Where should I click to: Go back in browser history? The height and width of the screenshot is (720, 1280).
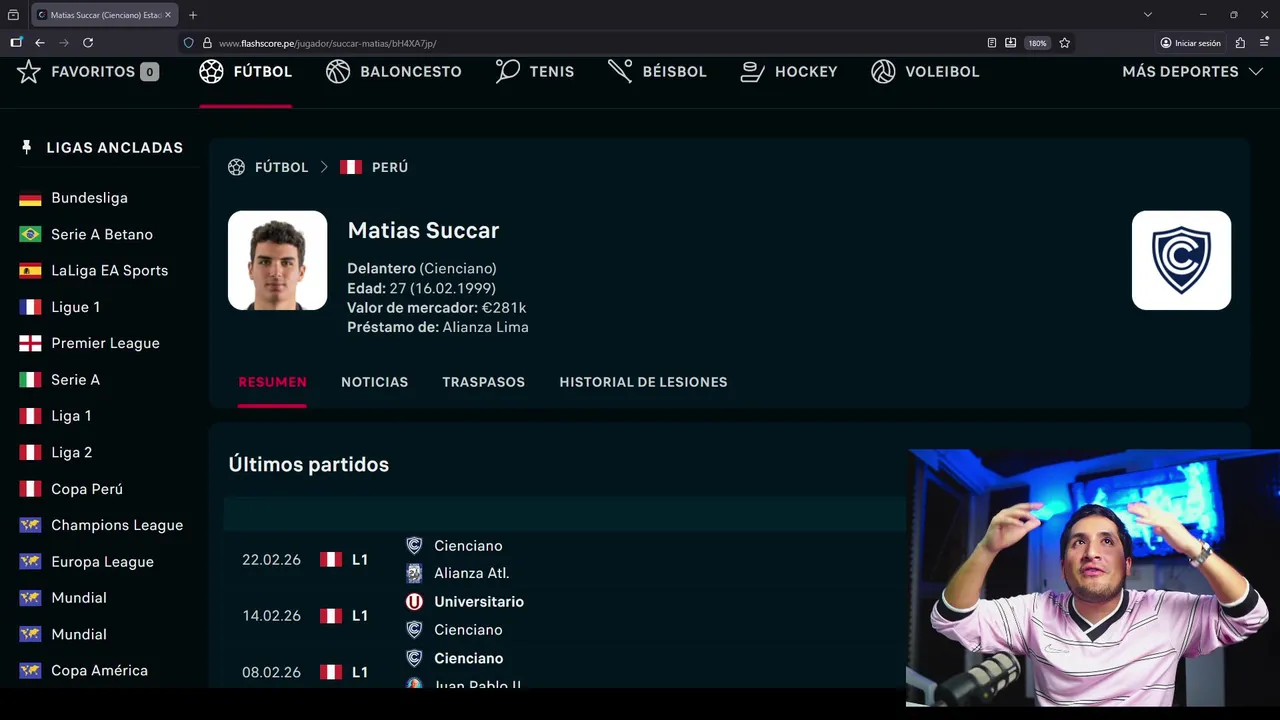(x=40, y=43)
